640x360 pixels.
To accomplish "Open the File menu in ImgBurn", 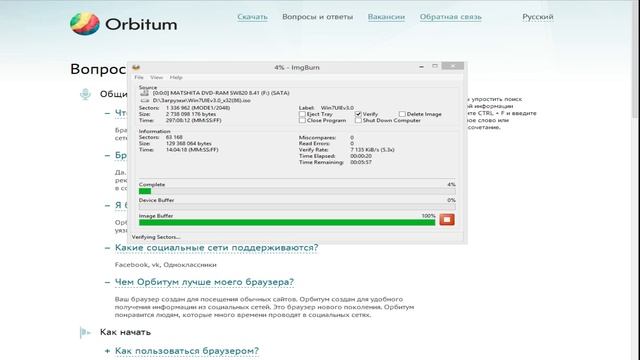I will 139,77.
